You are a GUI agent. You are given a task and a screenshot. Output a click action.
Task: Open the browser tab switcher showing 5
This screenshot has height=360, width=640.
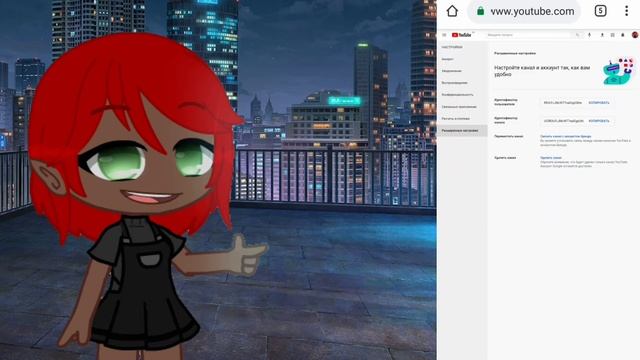tap(600, 11)
